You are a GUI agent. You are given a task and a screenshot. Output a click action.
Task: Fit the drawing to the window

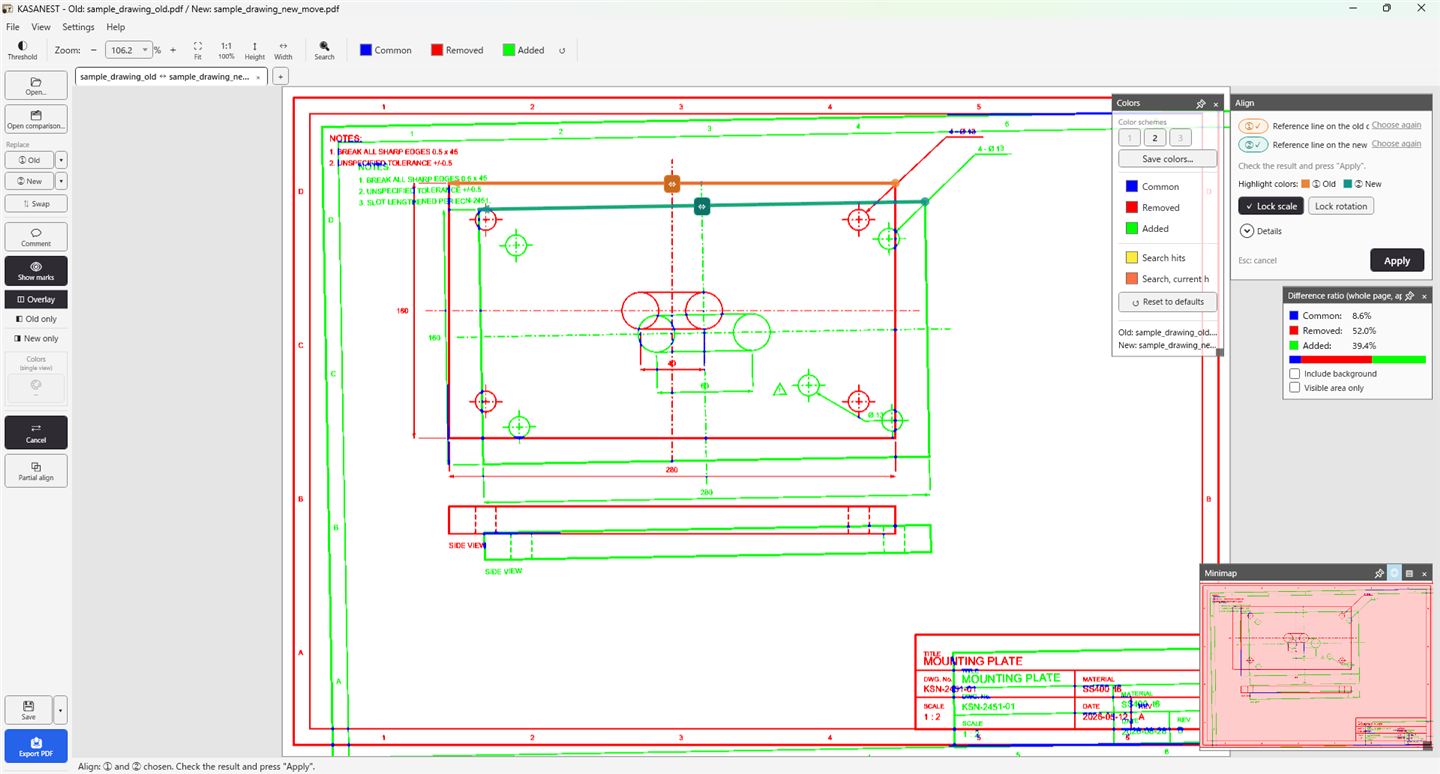click(x=198, y=50)
